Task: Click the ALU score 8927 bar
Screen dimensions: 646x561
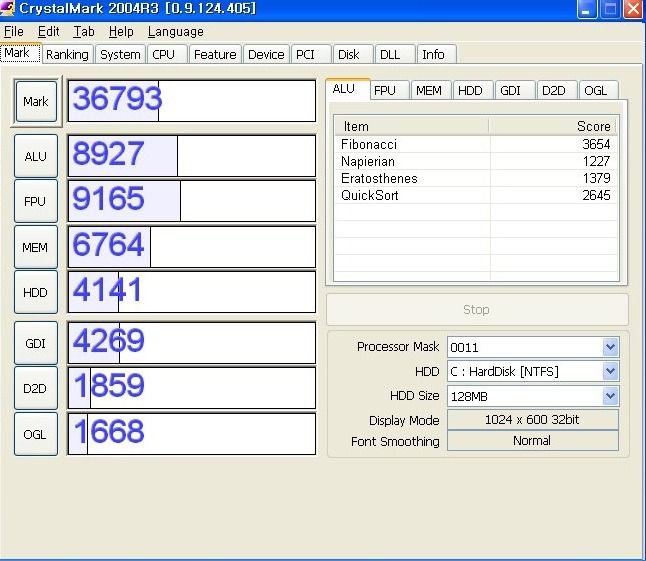Action: click(x=192, y=156)
